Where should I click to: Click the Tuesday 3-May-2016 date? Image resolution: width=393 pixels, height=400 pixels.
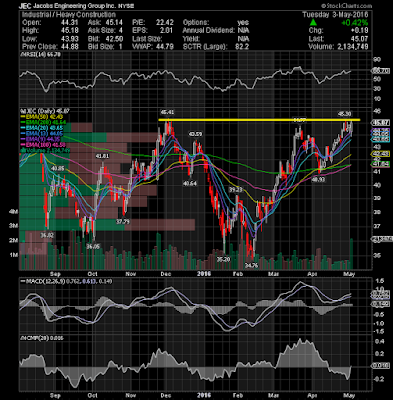pyautogui.click(x=335, y=14)
